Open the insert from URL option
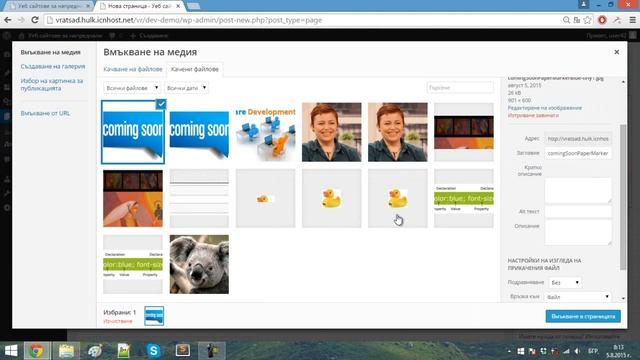This screenshot has width=640, height=360. (45, 113)
